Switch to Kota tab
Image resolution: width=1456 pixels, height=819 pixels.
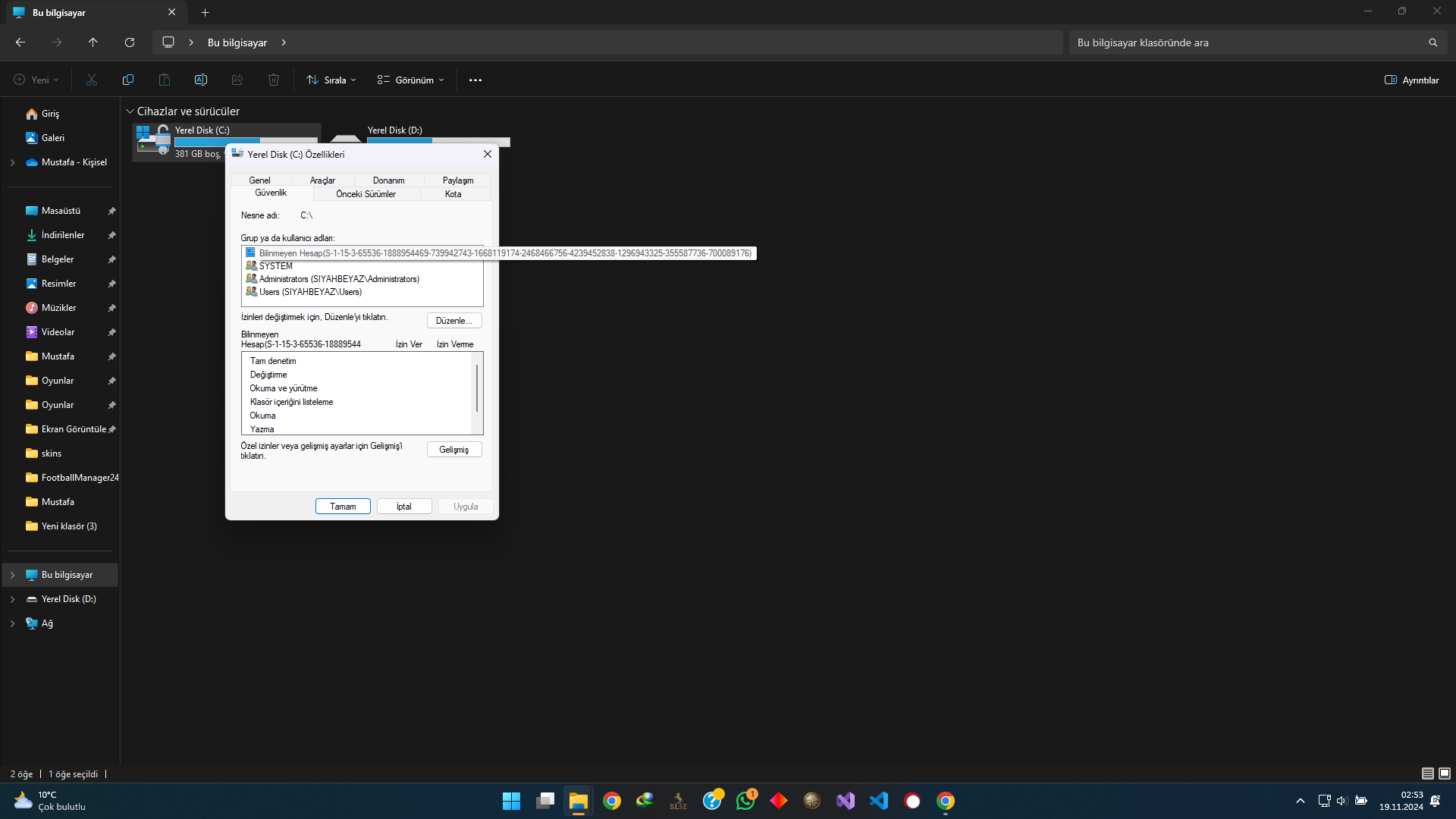click(453, 194)
